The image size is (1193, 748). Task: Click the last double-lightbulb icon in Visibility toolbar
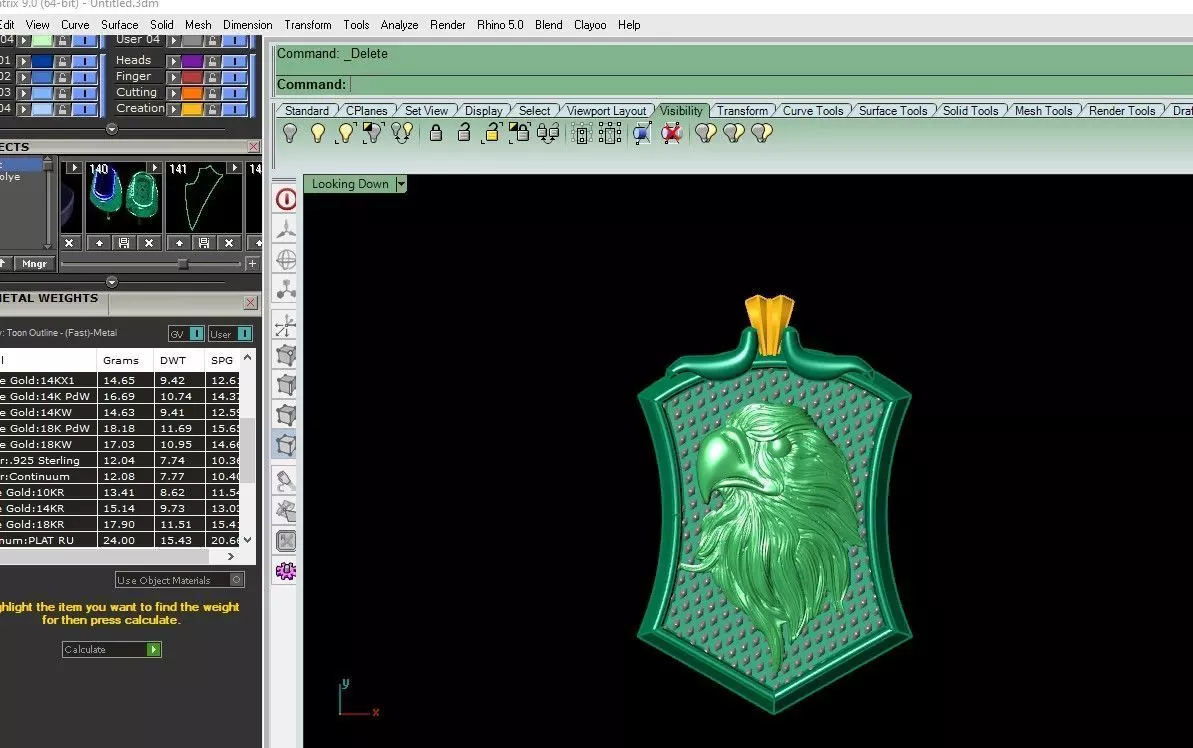coord(762,133)
